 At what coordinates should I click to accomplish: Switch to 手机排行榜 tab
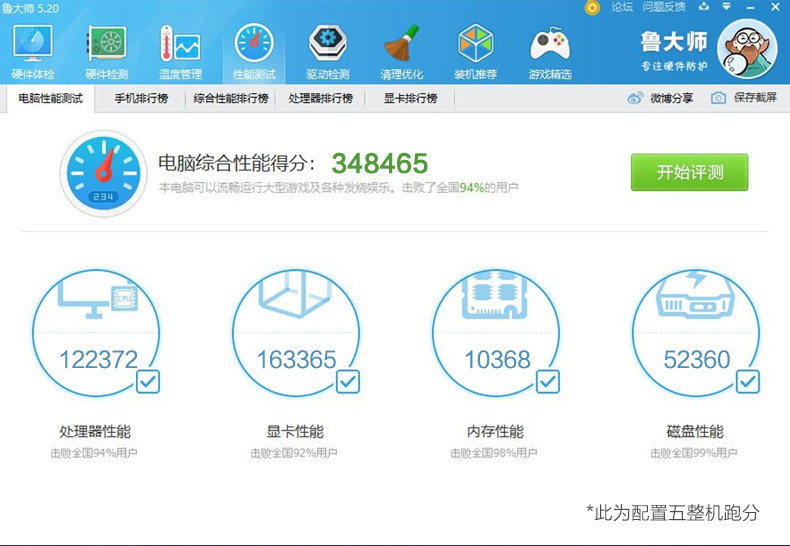tap(141, 98)
